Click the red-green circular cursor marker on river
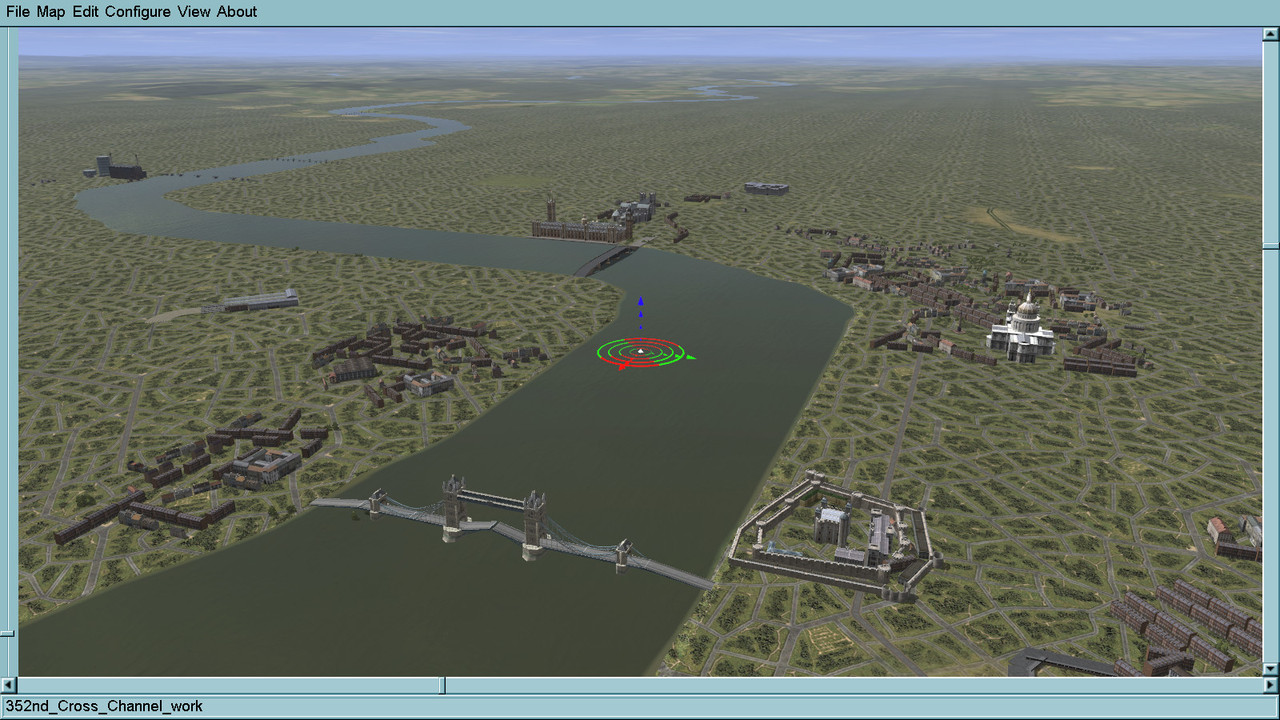1280x720 pixels. tap(642, 353)
